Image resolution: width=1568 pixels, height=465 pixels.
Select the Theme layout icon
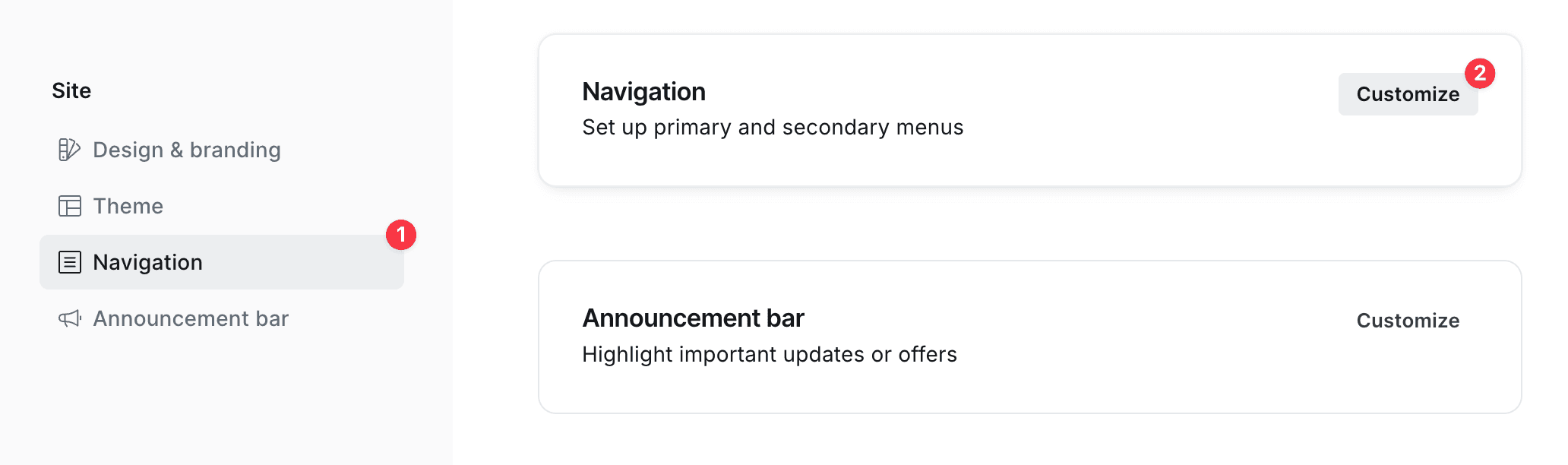(70, 206)
